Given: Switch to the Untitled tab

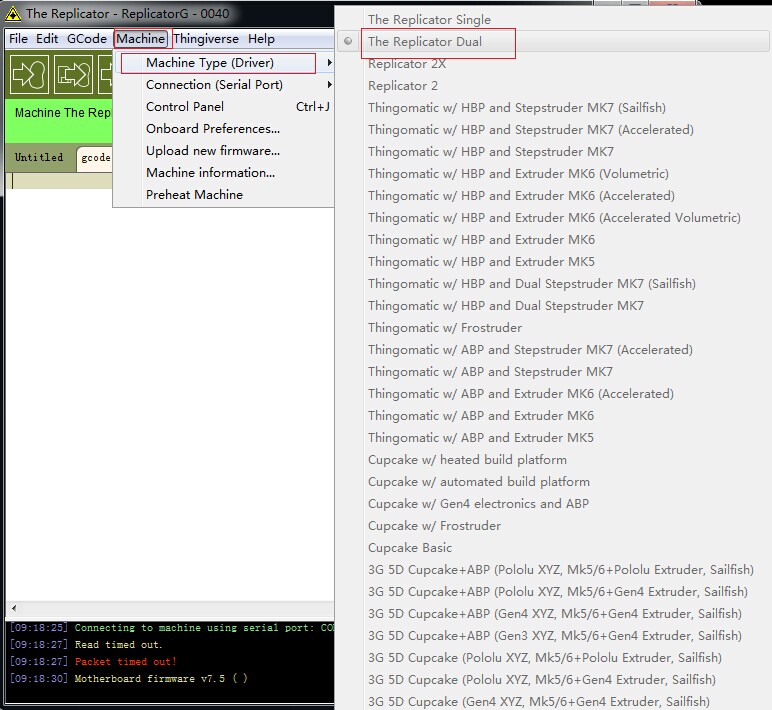Looking at the screenshot, I should pyautogui.click(x=39, y=158).
